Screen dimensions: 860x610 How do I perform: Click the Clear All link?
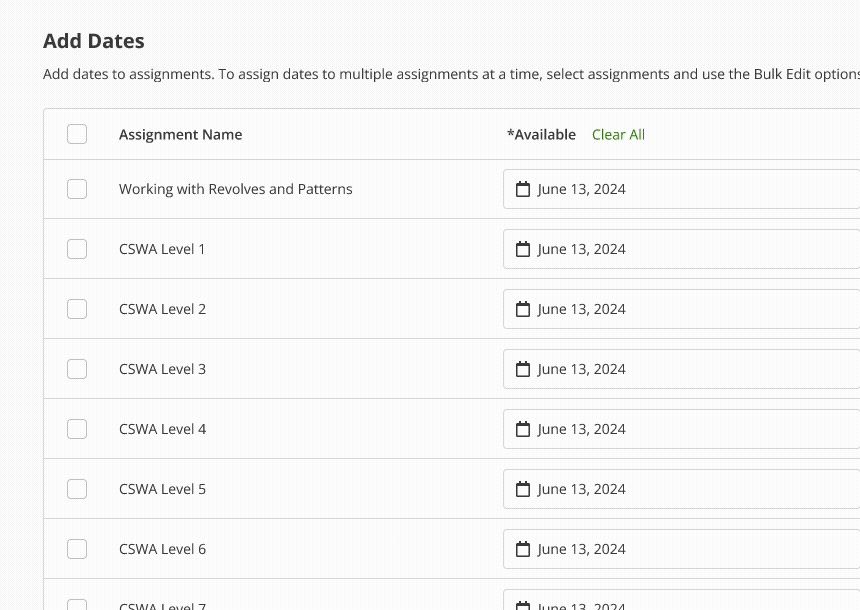(618, 135)
